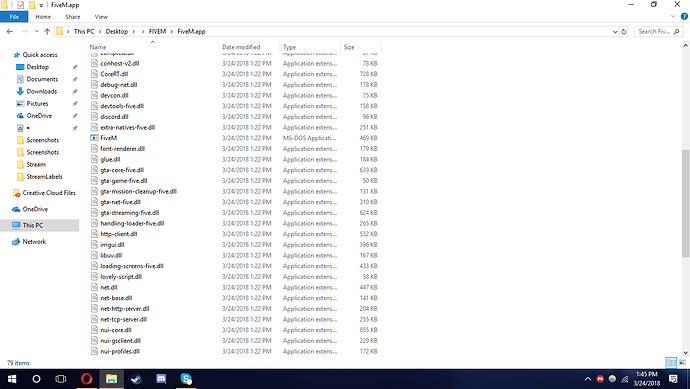Open the File menu
This screenshot has width=690, height=389.
[14, 17]
